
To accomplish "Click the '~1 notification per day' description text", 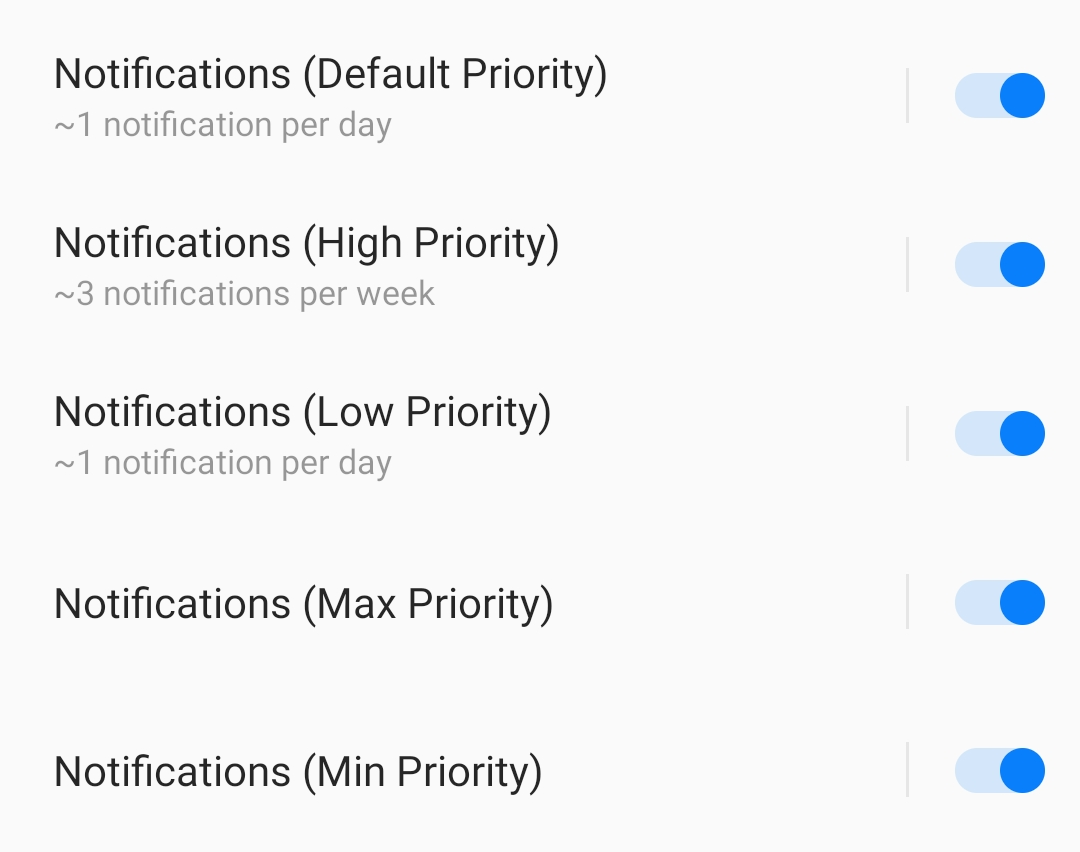I will click(x=222, y=124).
